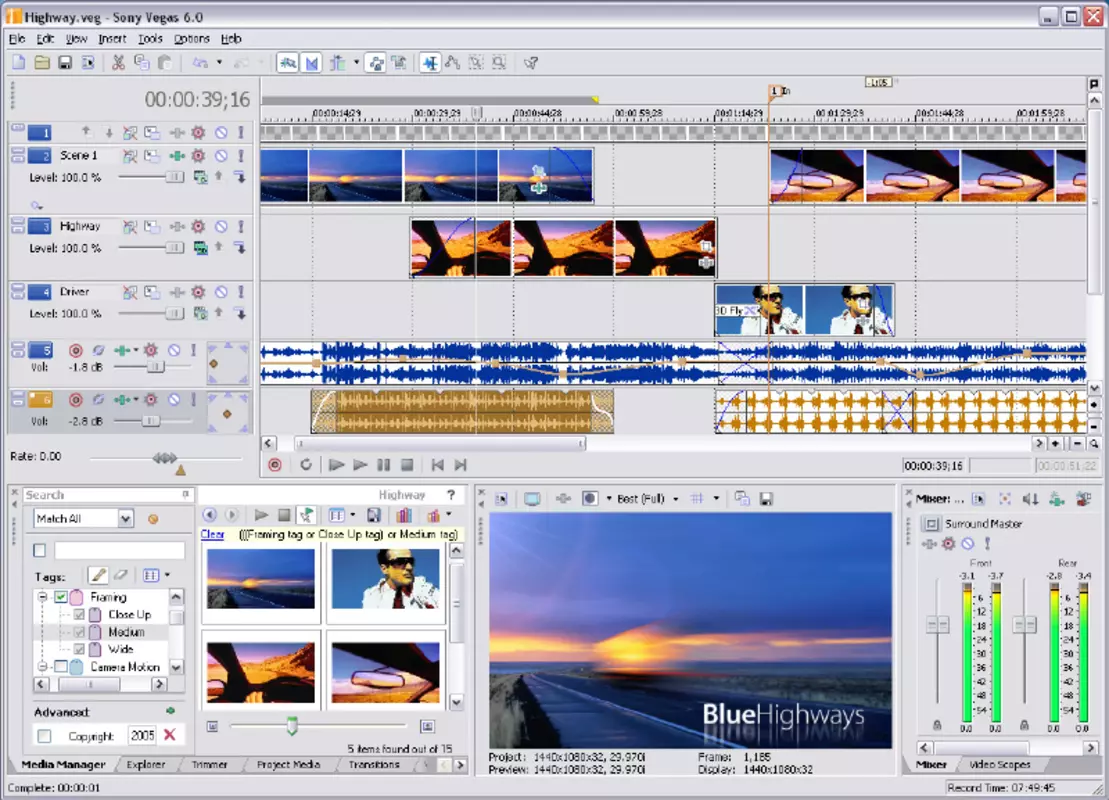Click the Clear search link
Viewport: 1109px width, 800px height.
212,535
